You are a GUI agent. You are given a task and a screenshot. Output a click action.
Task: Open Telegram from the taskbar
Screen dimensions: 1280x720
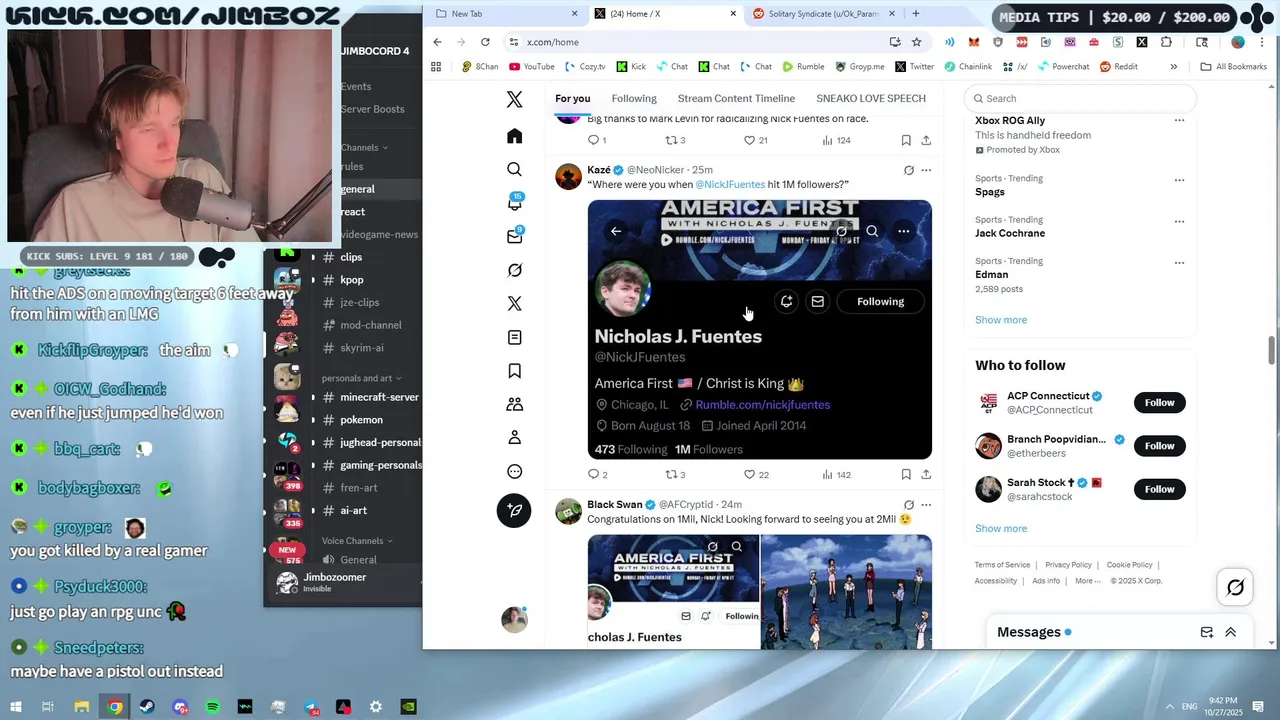pyautogui.click(x=310, y=707)
